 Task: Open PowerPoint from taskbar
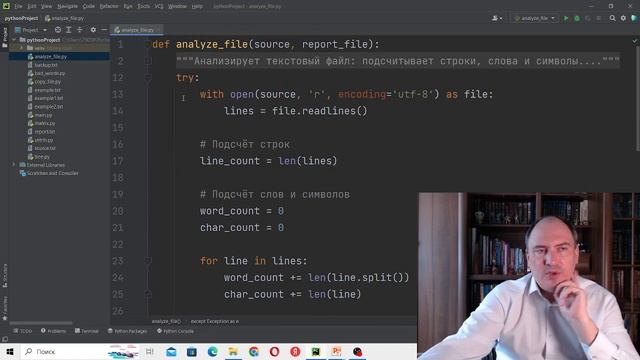coord(337,351)
